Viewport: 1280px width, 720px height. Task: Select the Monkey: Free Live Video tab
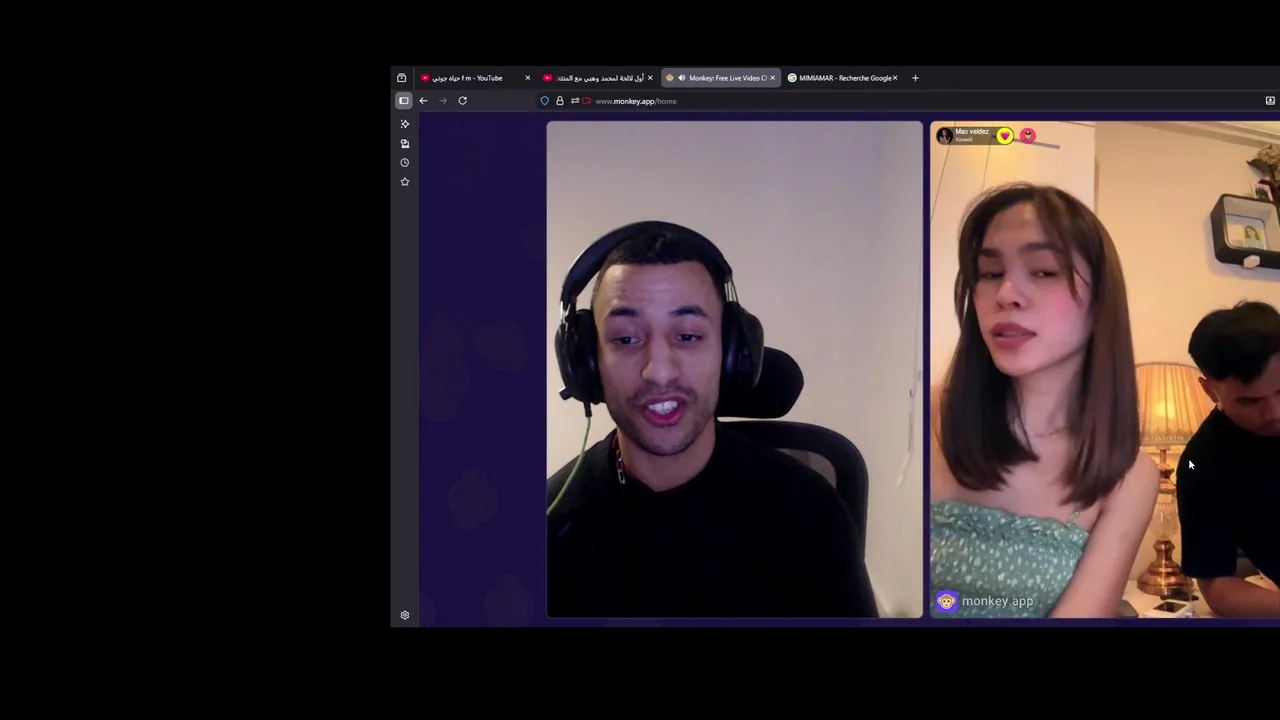(720, 78)
